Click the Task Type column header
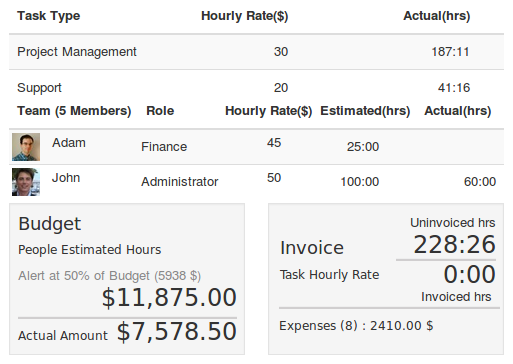This screenshot has height=364, width=513. pos(49,16)
